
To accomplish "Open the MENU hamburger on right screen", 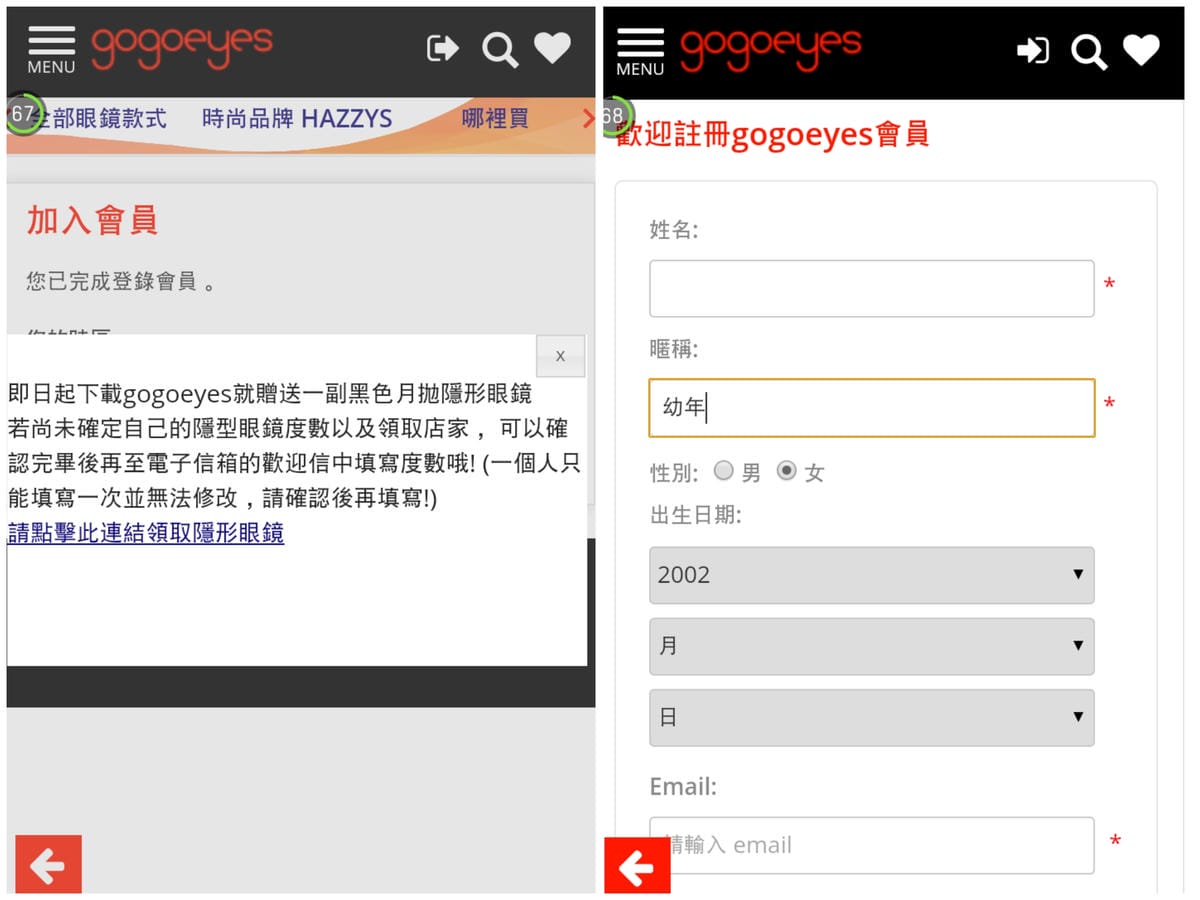I will 640,52.
